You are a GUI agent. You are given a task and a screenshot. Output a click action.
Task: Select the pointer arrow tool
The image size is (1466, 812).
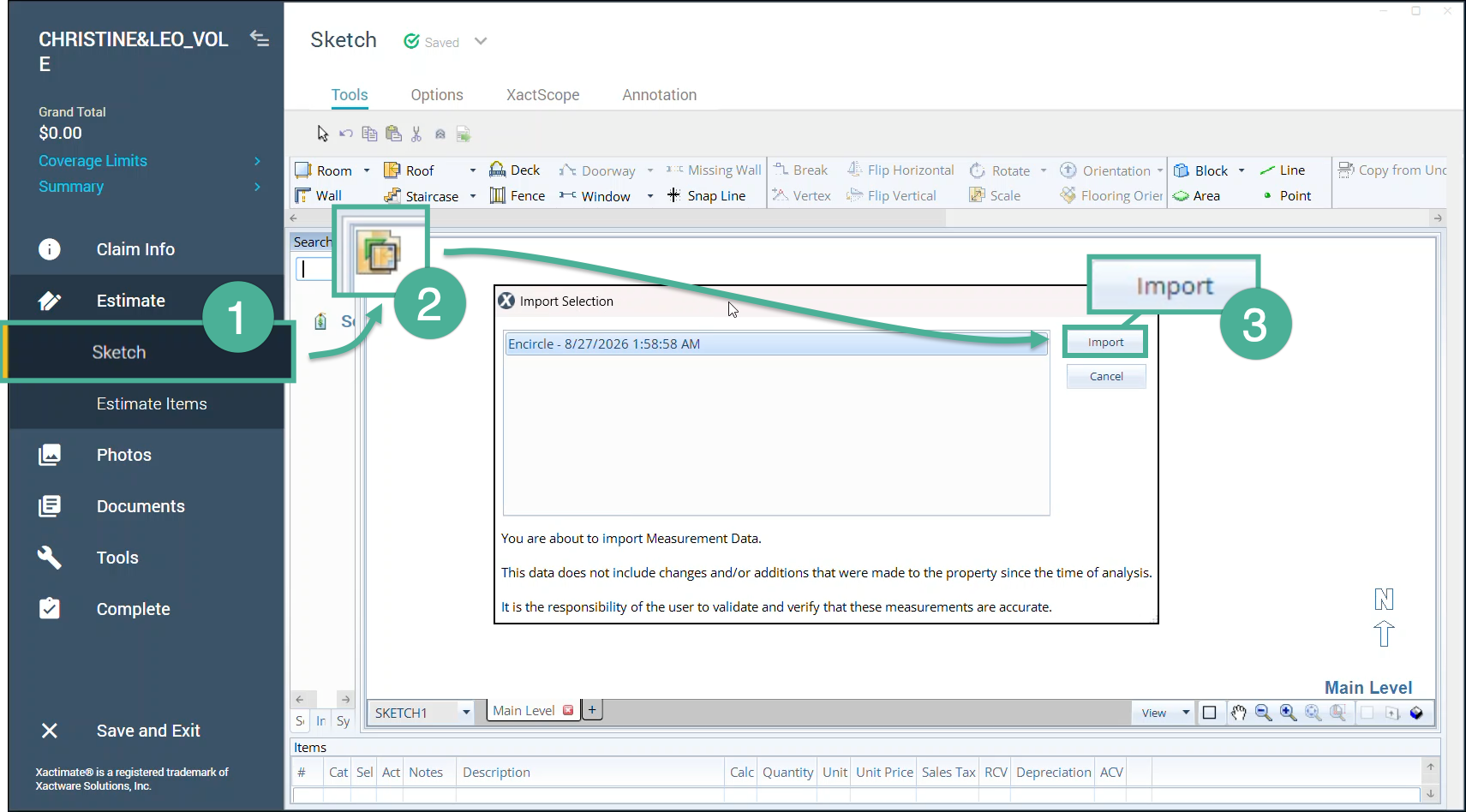pos(322,134)
